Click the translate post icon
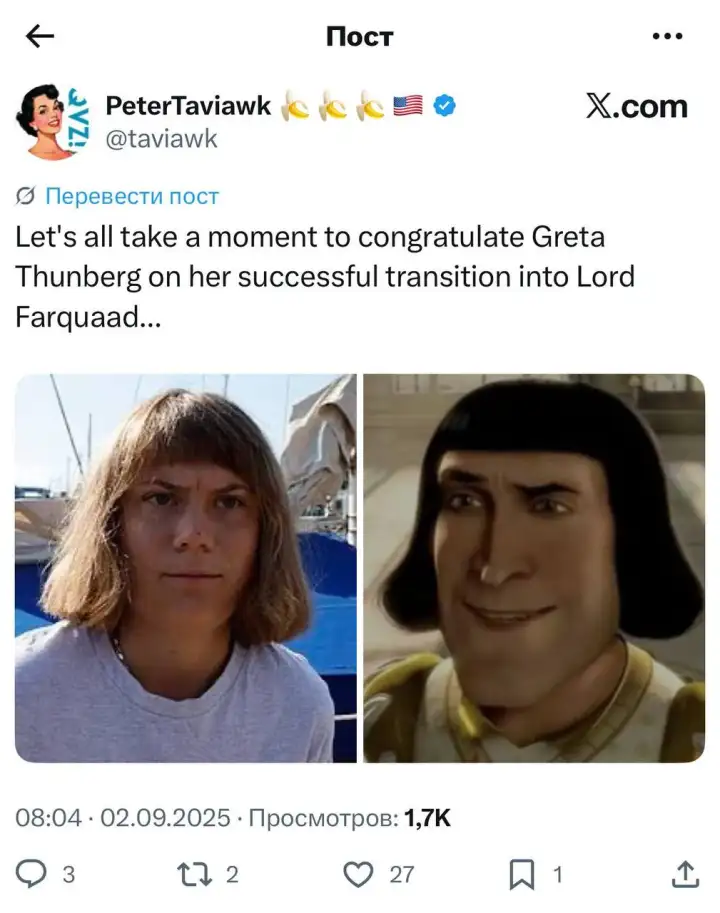This screenshot has width=720, height=913. click(25, 196)
